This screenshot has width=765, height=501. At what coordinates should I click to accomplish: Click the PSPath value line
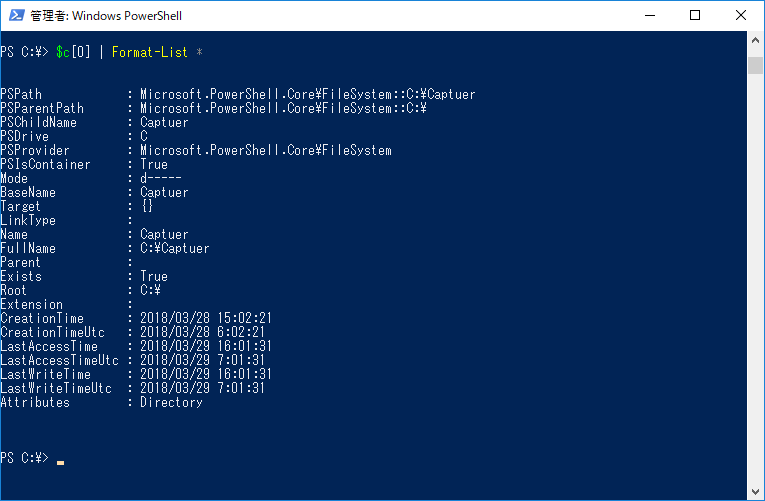tap(307, 94)
